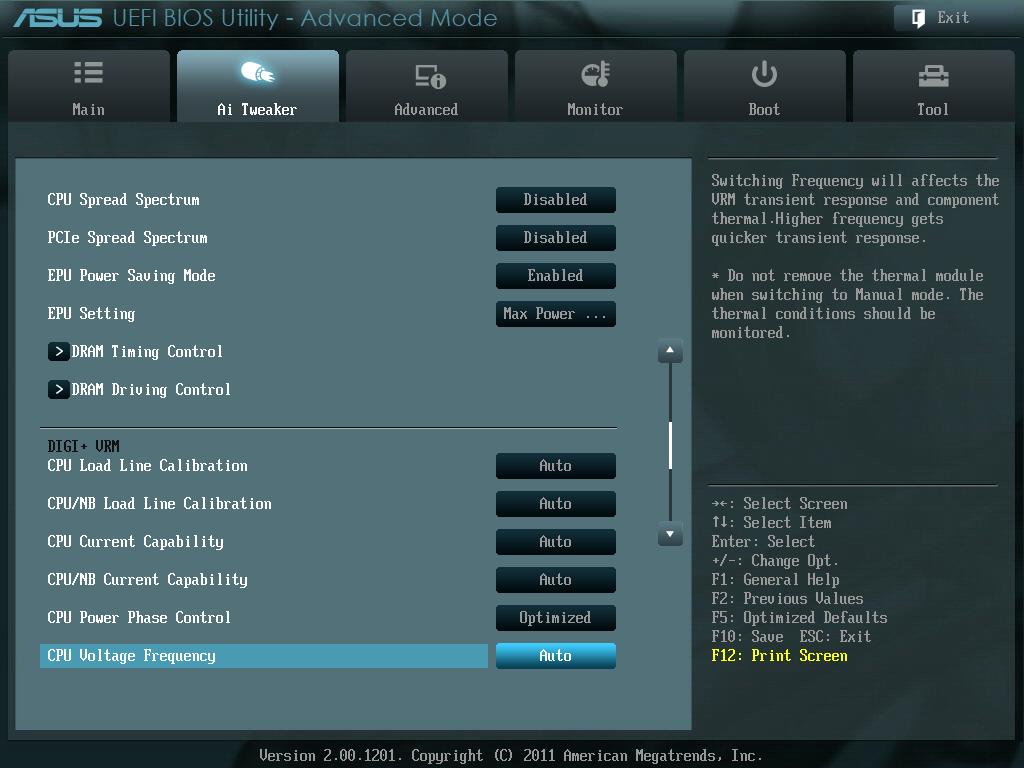Click the Tool tab printer icon
The width and height of the screenshot is (1024, 768).
[x=933, y=76]
